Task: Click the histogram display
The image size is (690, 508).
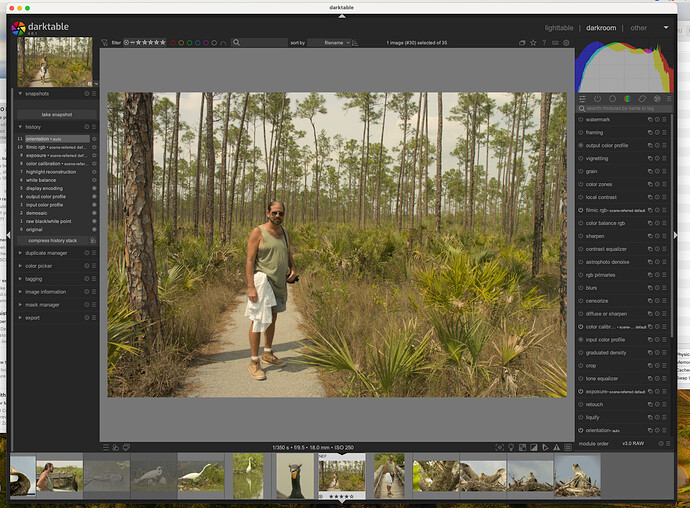Action: click(x=624, y=66)
